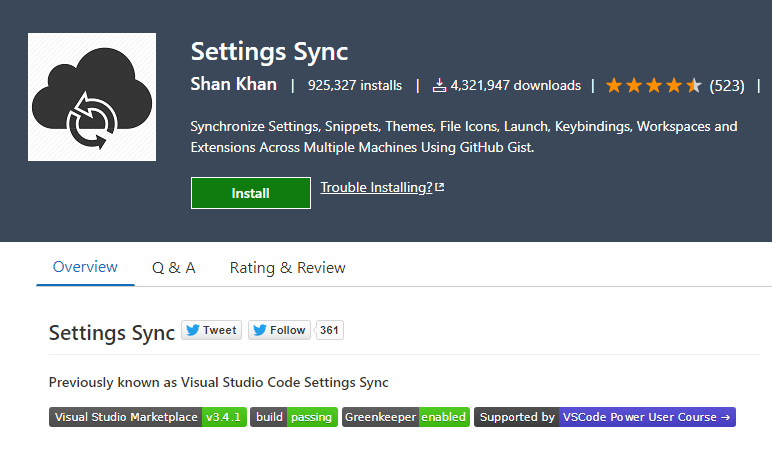Switch to the Q & A tab
Screen dimensions: 772x463
[174, 267]
